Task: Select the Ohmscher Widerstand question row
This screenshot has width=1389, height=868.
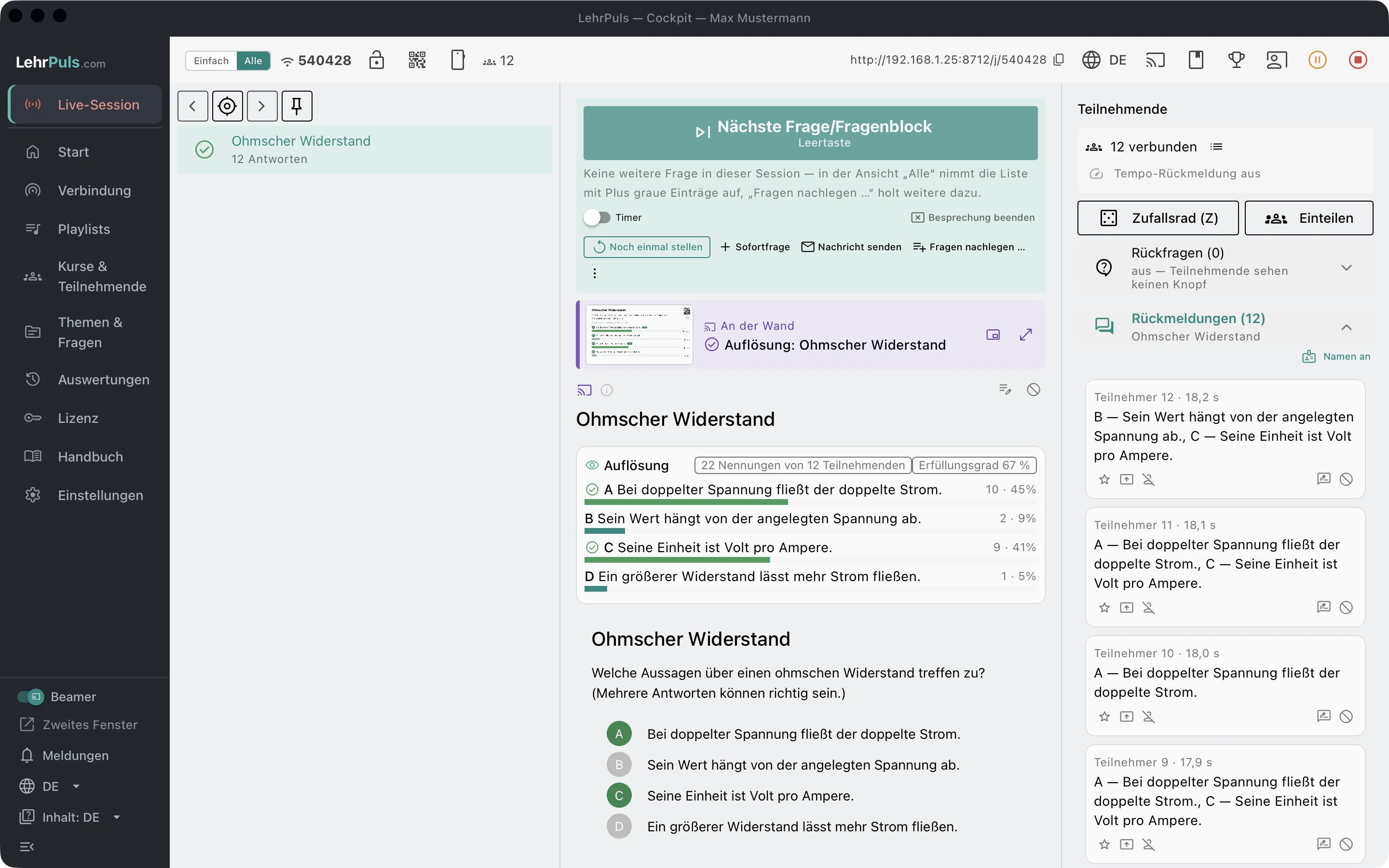Action: [x=365, y=149]
